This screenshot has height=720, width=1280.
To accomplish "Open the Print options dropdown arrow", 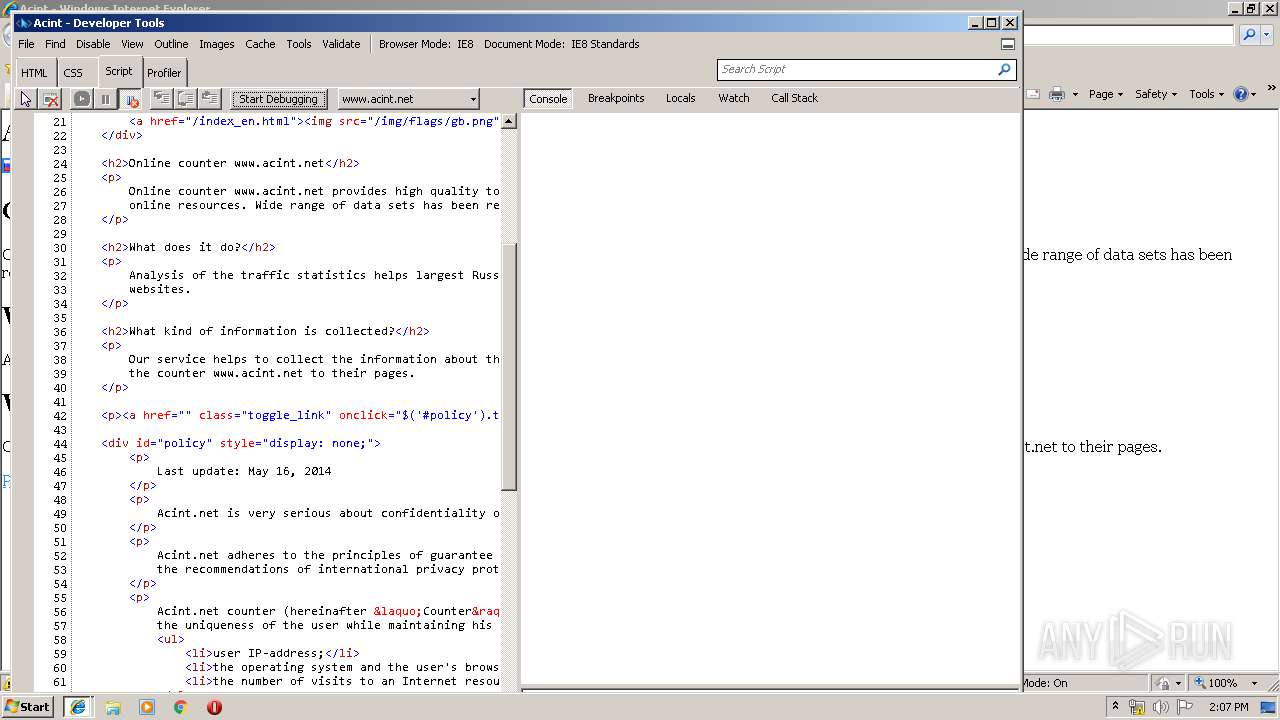I will (x=1075, y=94).
